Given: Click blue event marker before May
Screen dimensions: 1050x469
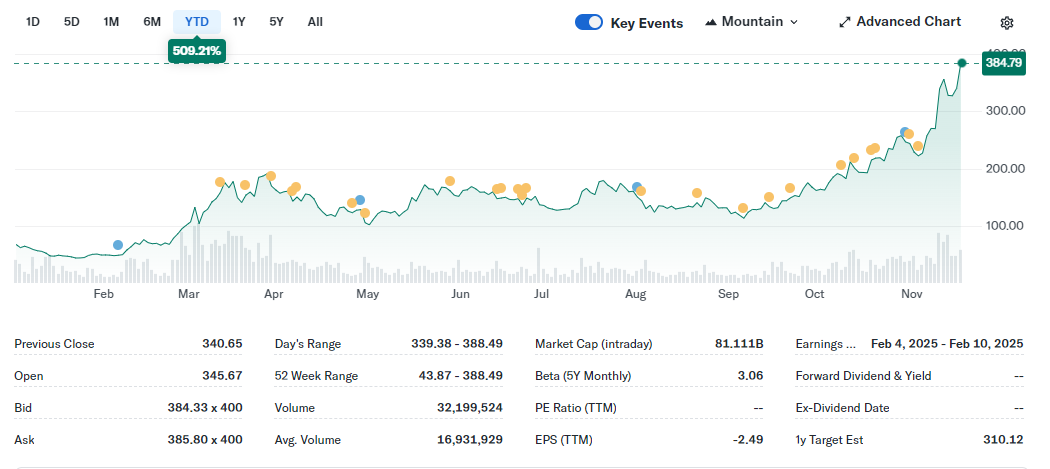Looking at the screenshot, I should [x=360, y=200].
